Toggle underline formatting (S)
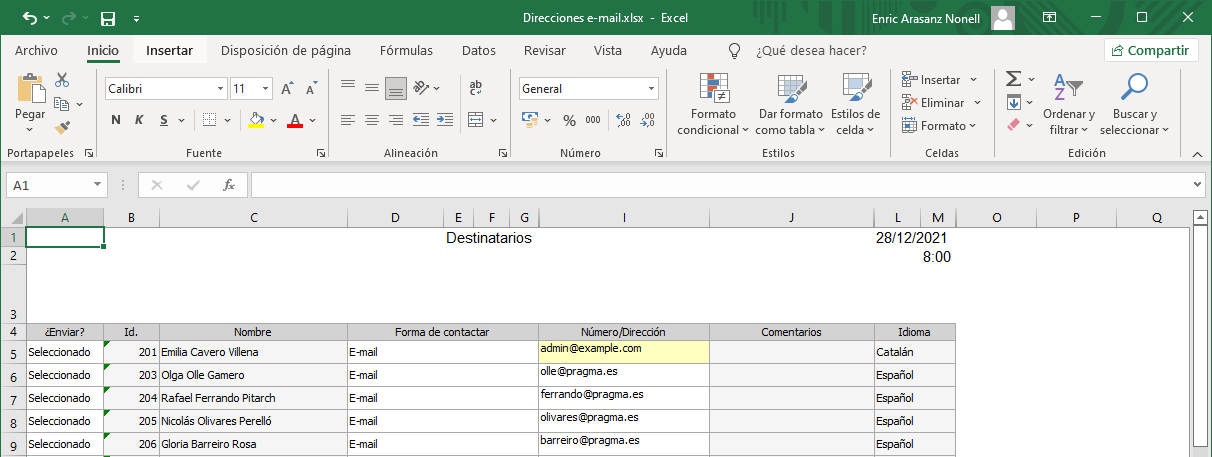 (x=162, y=120)
